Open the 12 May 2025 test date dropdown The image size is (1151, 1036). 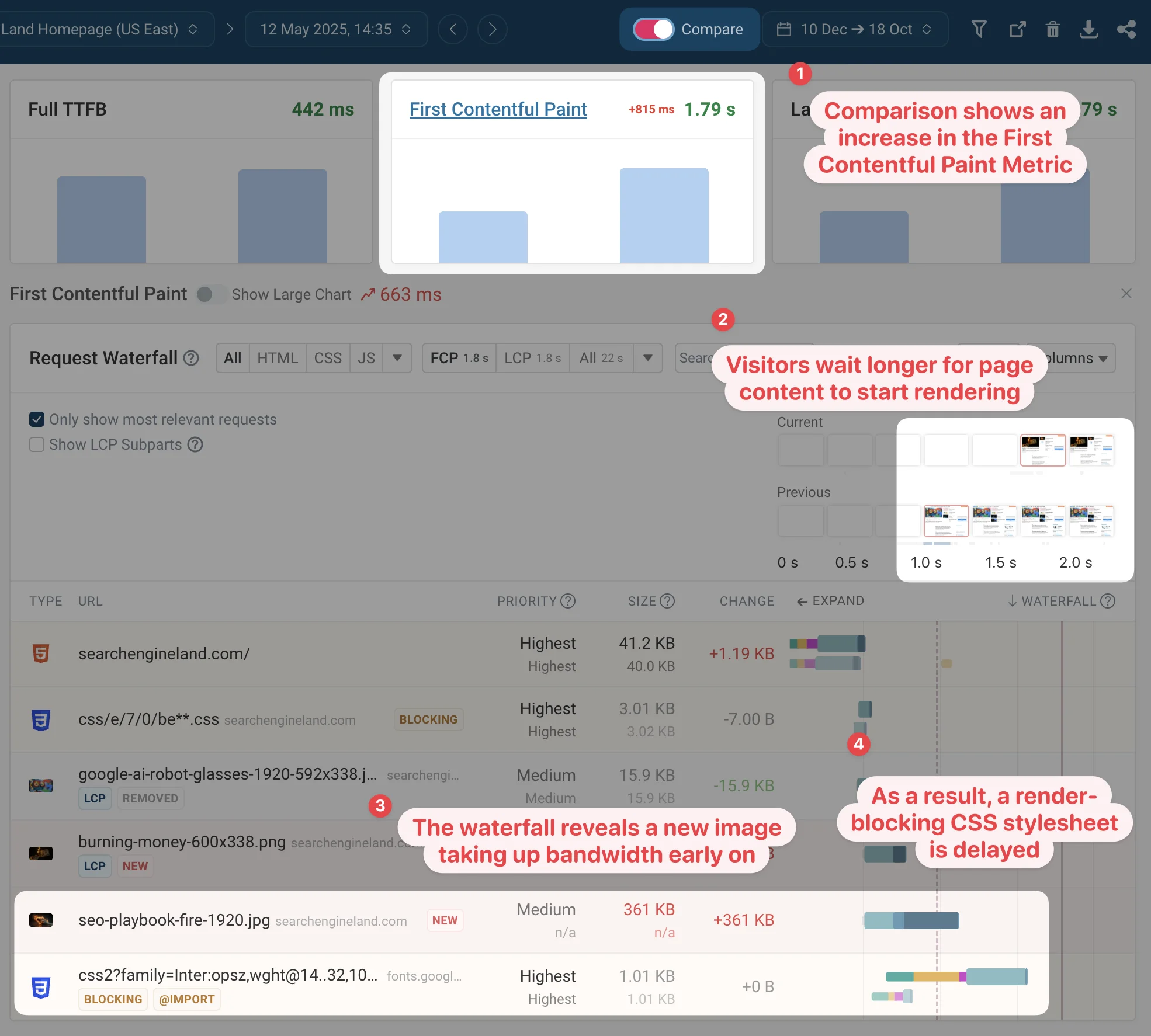point(335,29)
